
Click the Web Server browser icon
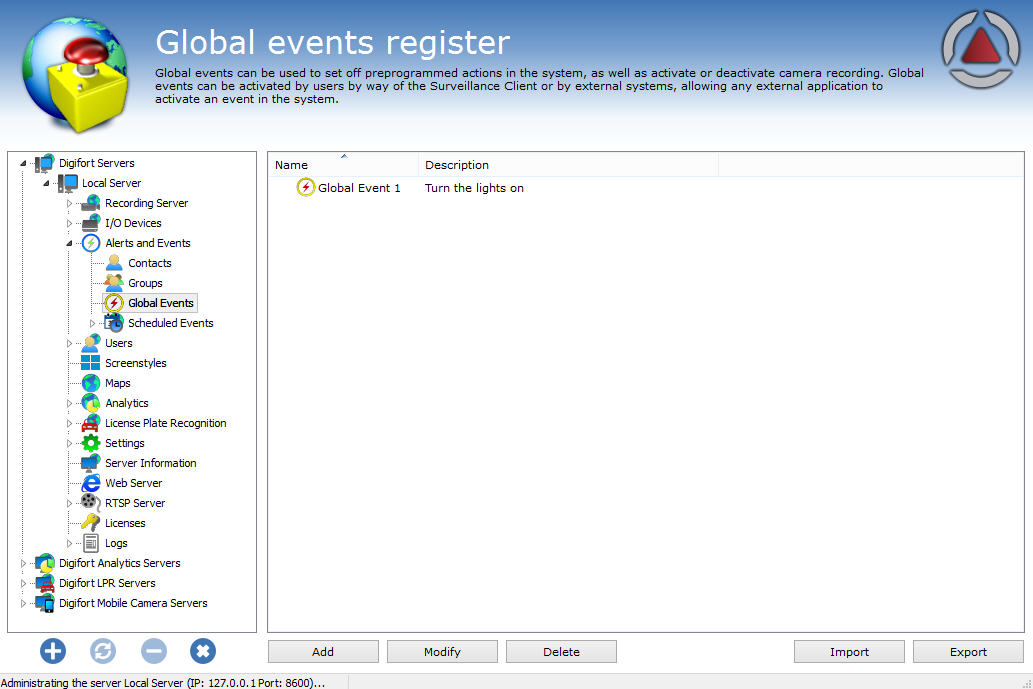91,483
